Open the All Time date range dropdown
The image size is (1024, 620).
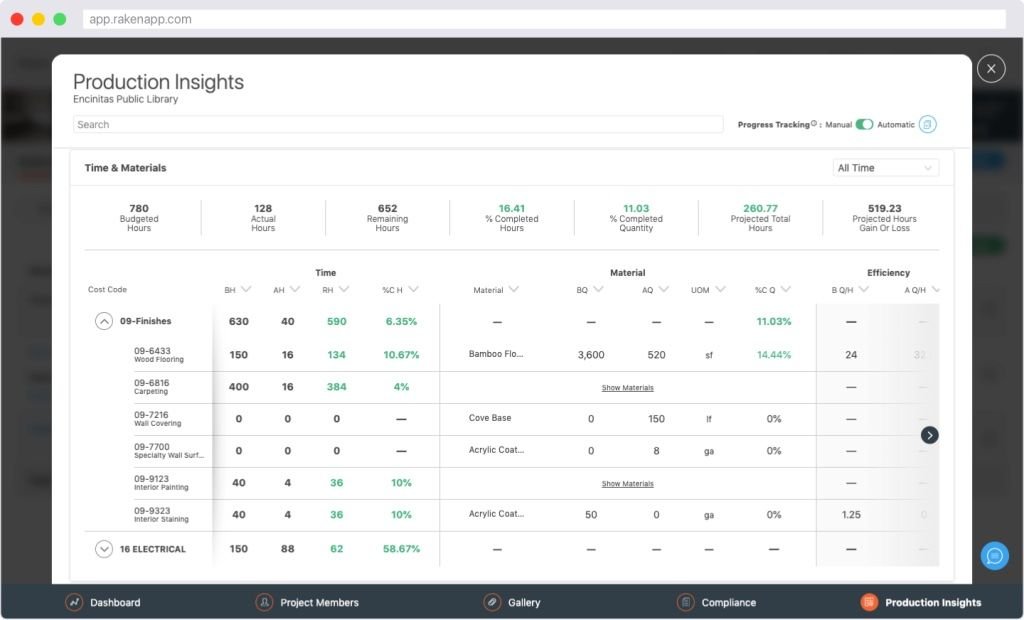pyautogui.click(x=886, y=168)
